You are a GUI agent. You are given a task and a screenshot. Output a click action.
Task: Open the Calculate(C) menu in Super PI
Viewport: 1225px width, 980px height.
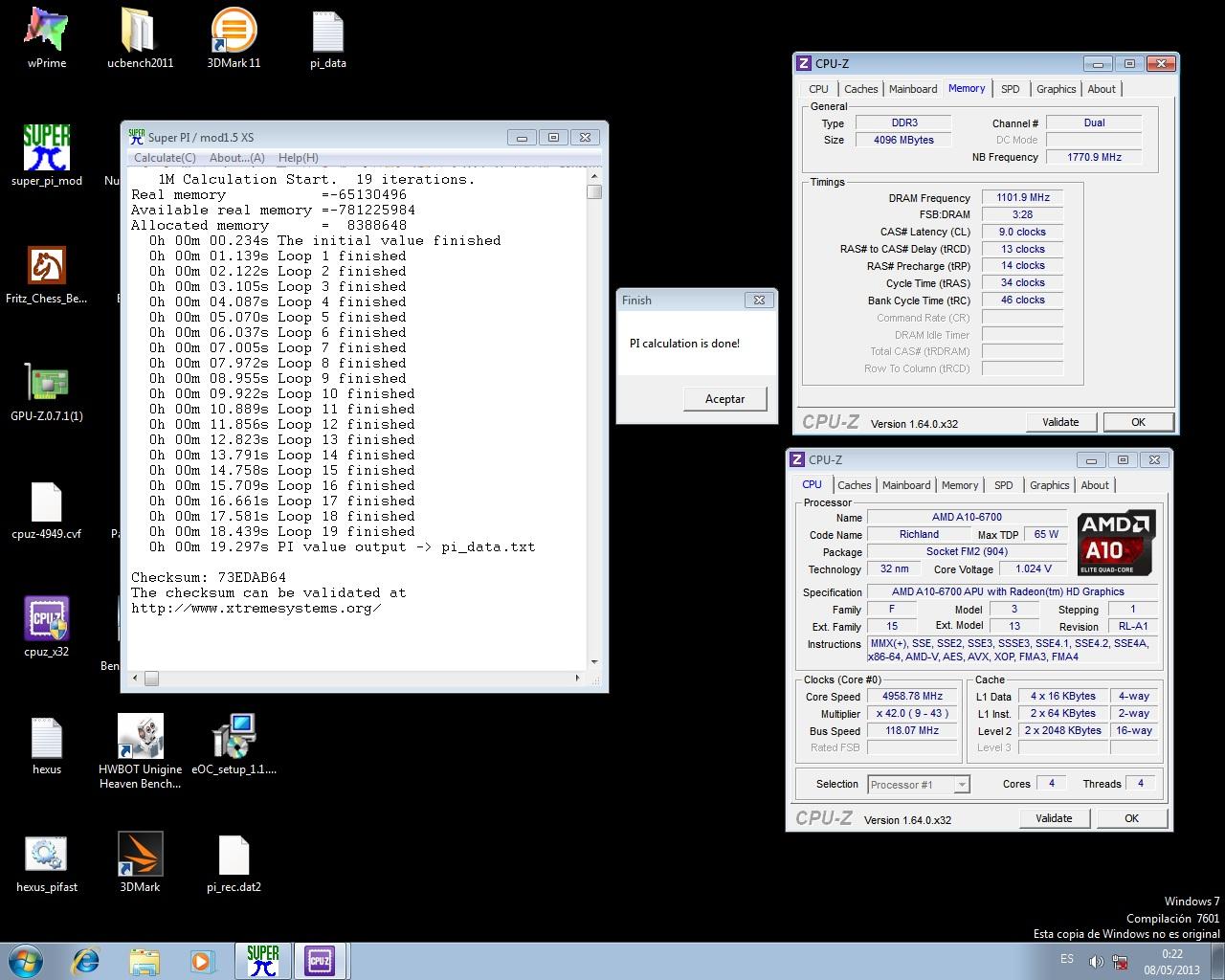coord(165,158)
